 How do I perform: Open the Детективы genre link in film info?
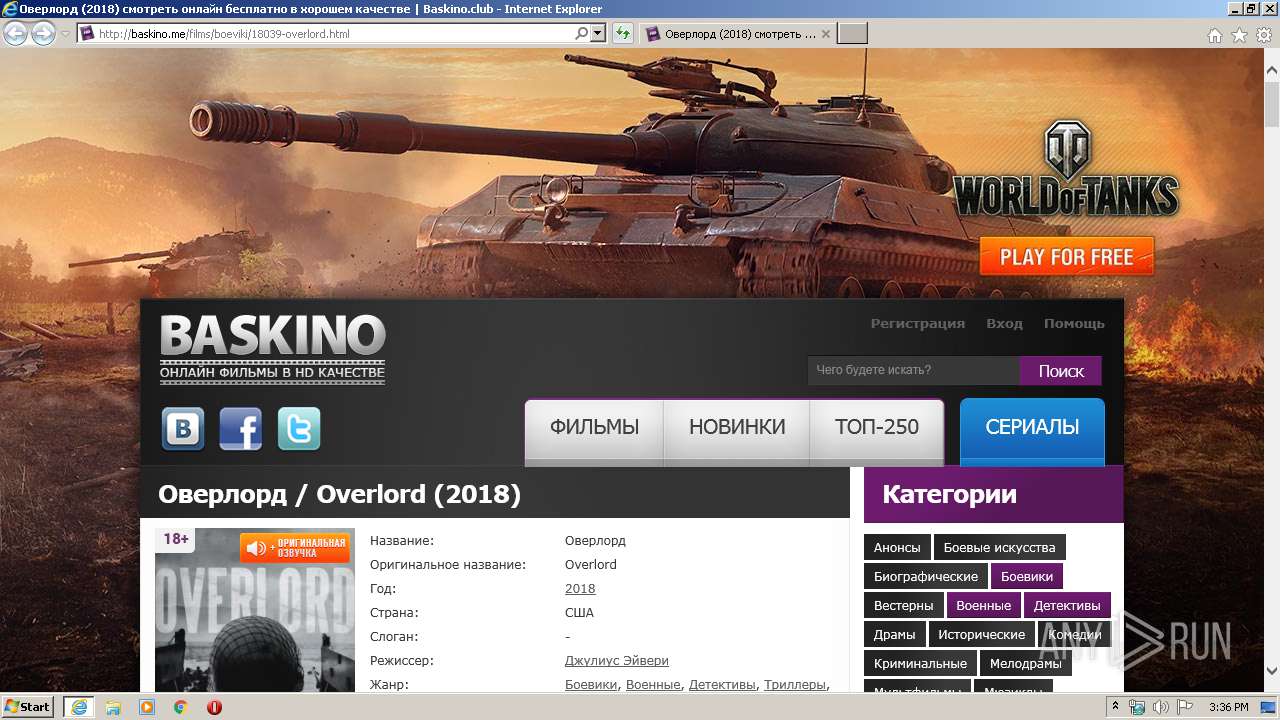722,685
